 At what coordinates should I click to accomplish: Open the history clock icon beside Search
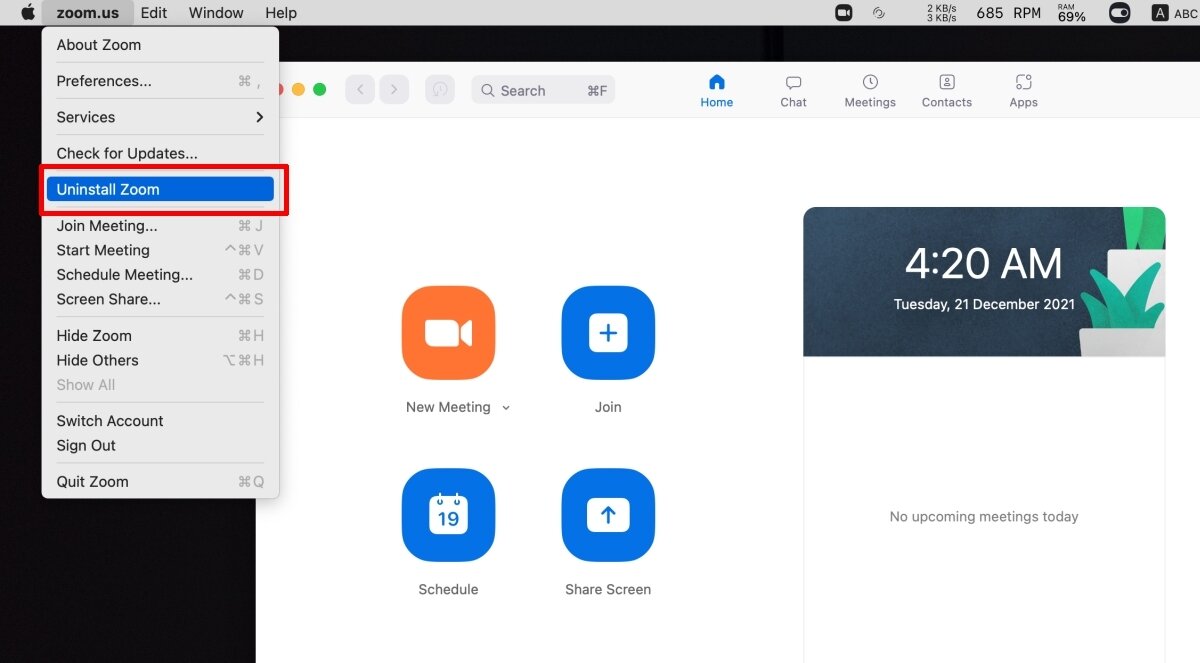440,90
